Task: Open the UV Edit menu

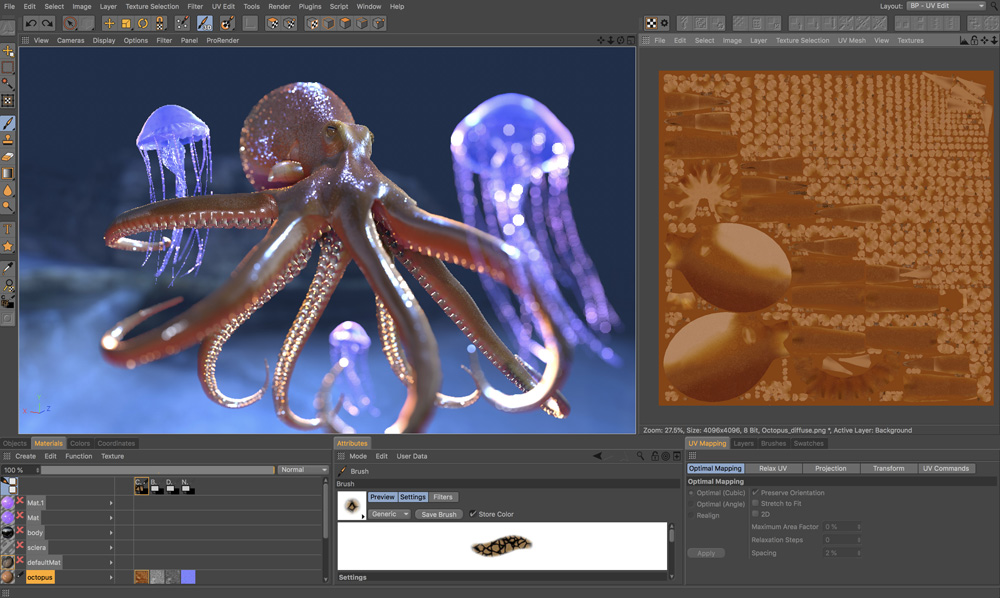Action: (x=223, y=6)
